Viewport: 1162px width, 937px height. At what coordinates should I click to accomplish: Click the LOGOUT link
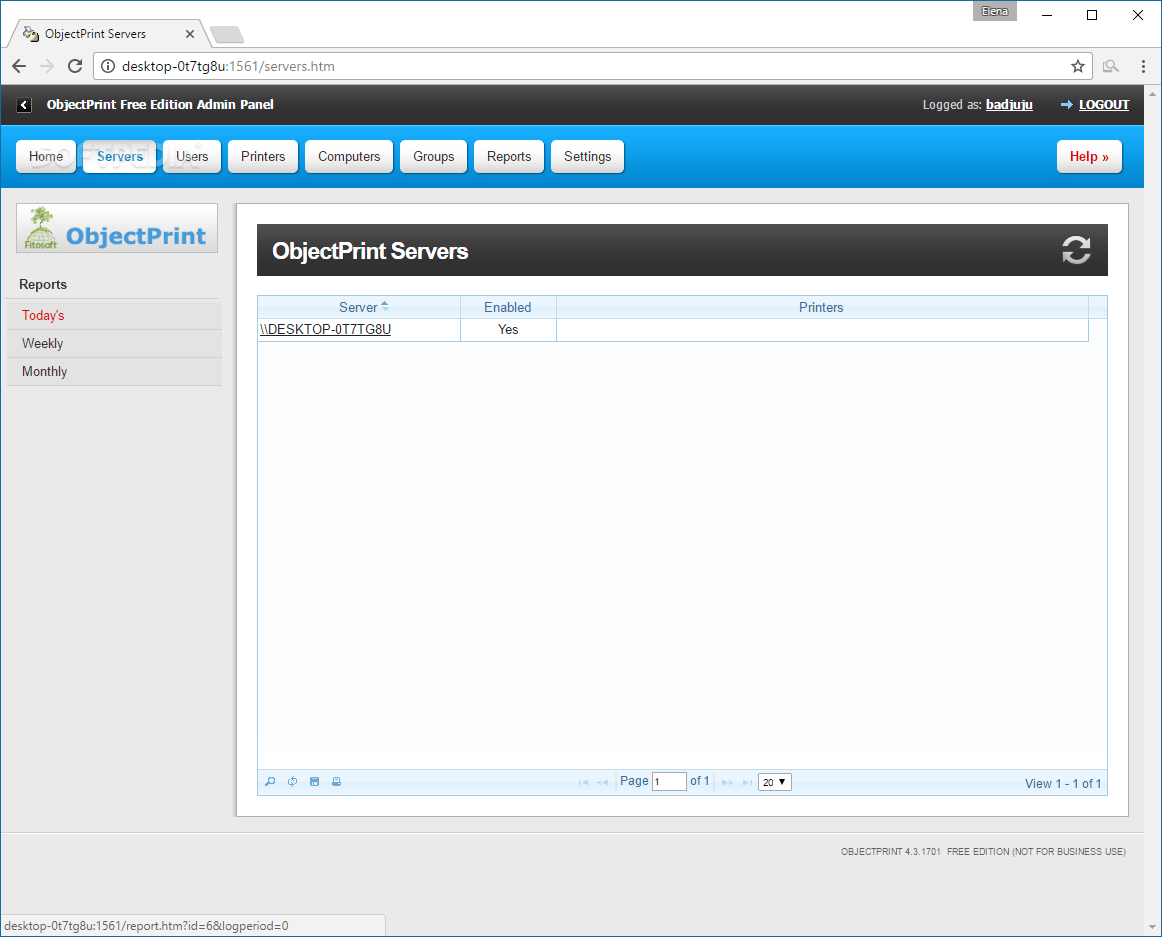click(1103, 105)
